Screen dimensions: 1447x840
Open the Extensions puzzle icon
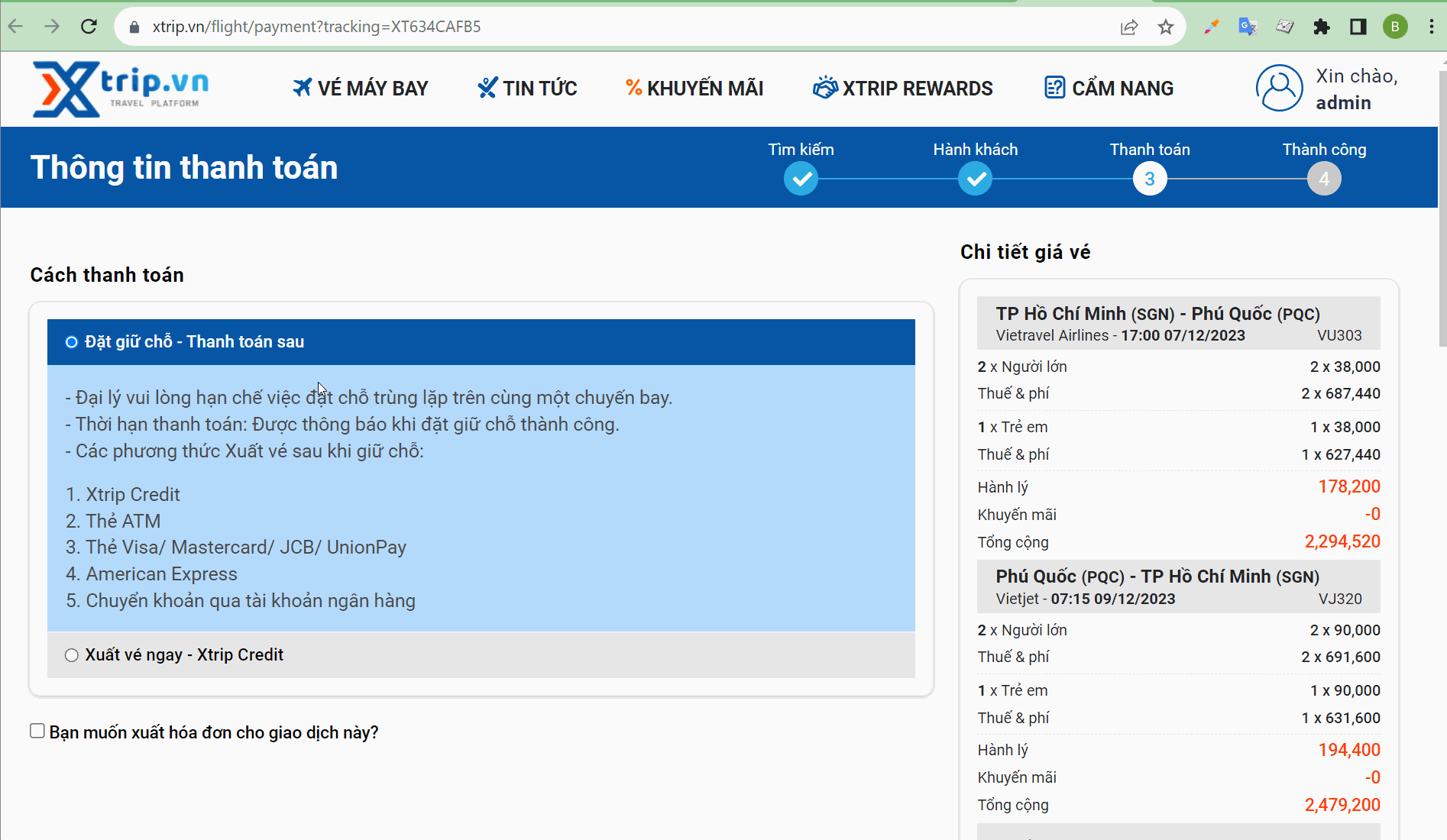point(1322,27)
